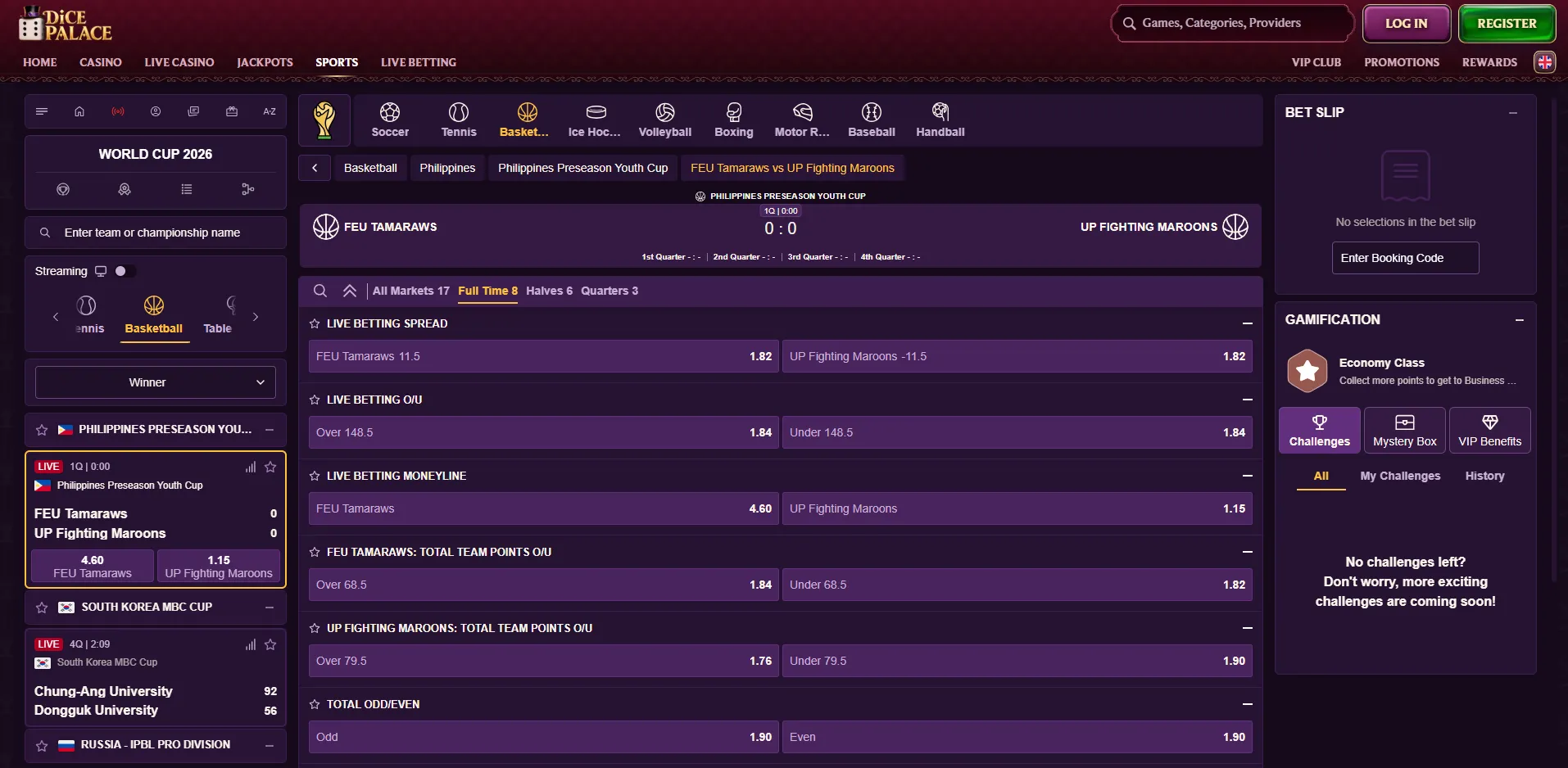Collapse the Live Betting Spread market
The width and height of the screenshot is (1568, 768).
pyautogui.click(x=1247, y=323)
